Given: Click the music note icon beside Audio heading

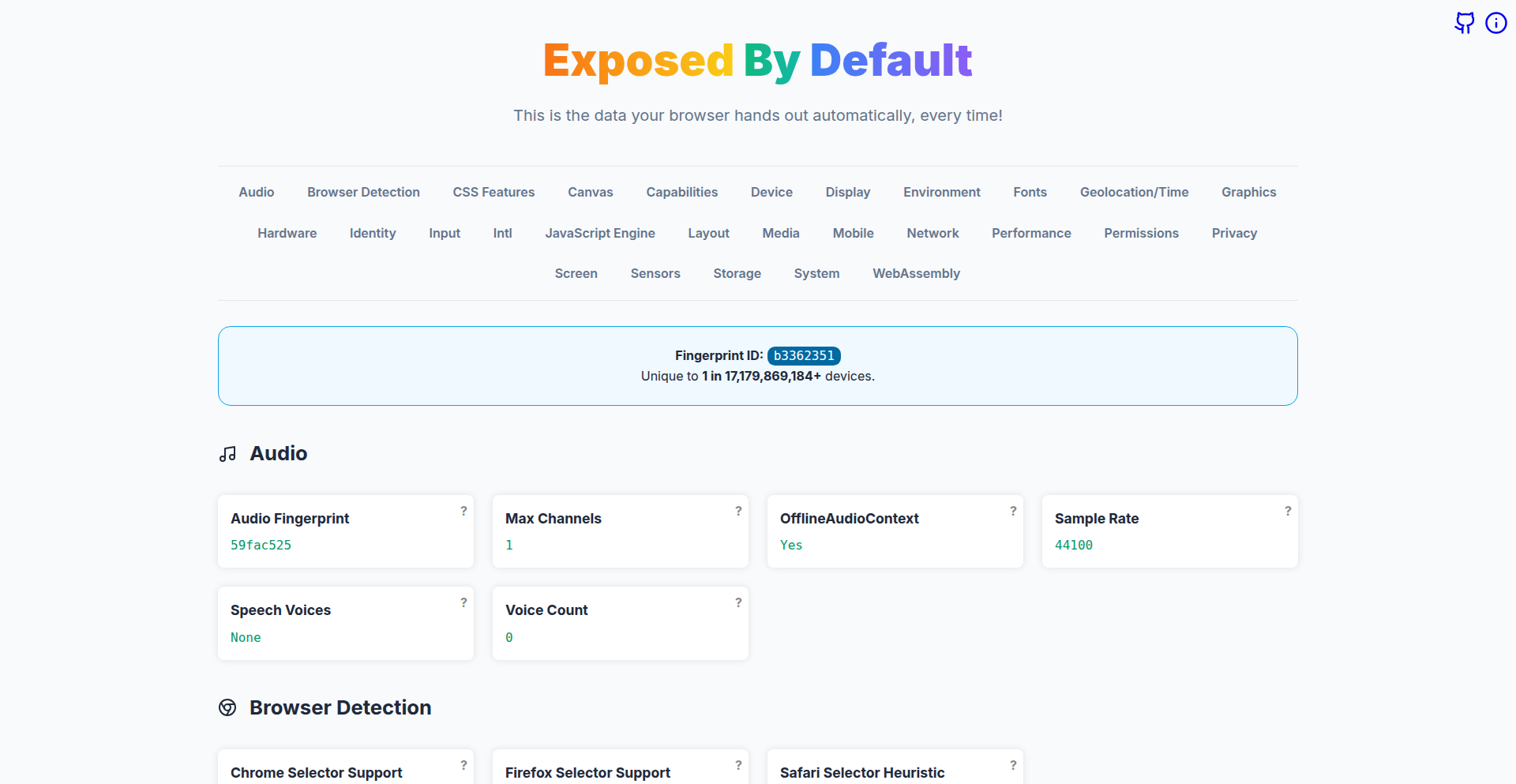Looking at the screenshot, I should 227,454.
